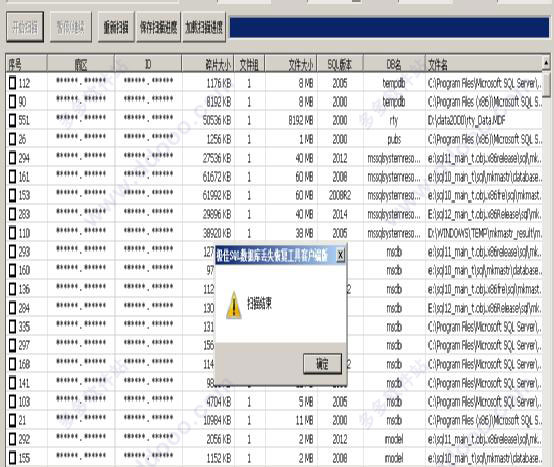Click the greyed pause/continue button
The width and height of the screenshot is (554, 467).
[71, 27]
